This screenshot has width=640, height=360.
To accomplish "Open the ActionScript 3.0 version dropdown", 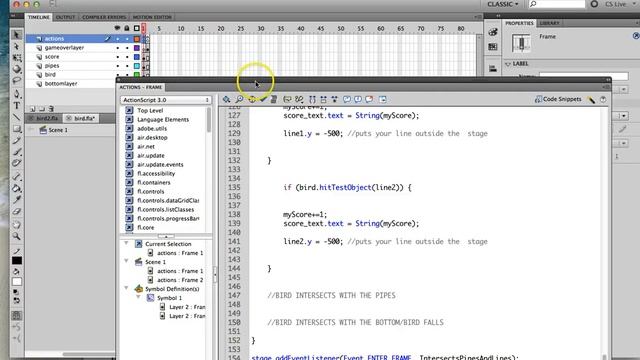I will (166, 100).
